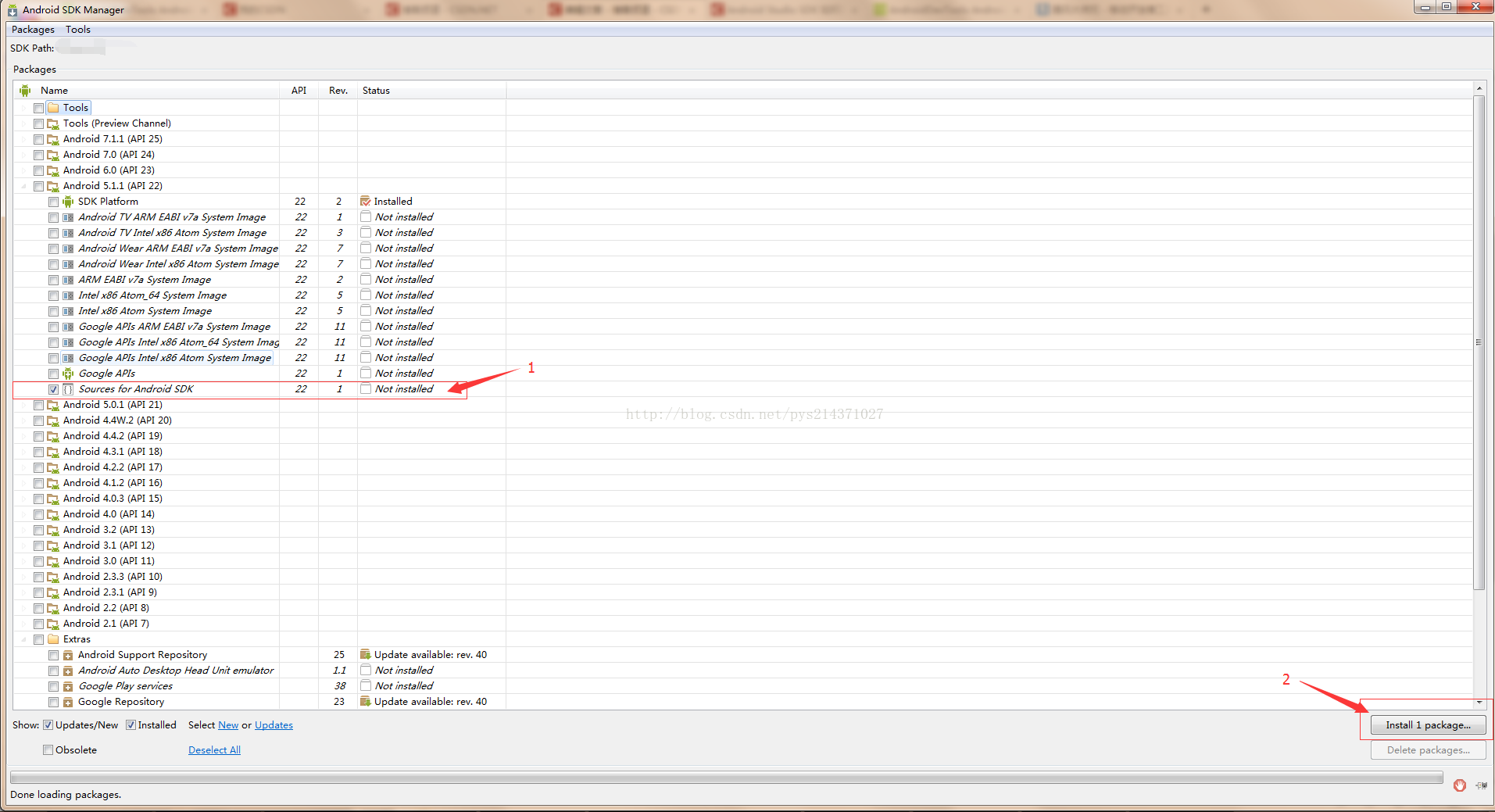Click the scrollbar down arrow of package list

click(x=1479, y=703)
